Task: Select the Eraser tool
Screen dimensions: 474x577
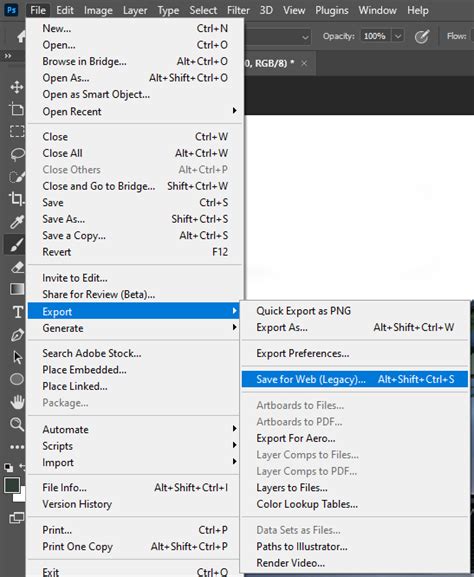Action: [x=17, y=267]
